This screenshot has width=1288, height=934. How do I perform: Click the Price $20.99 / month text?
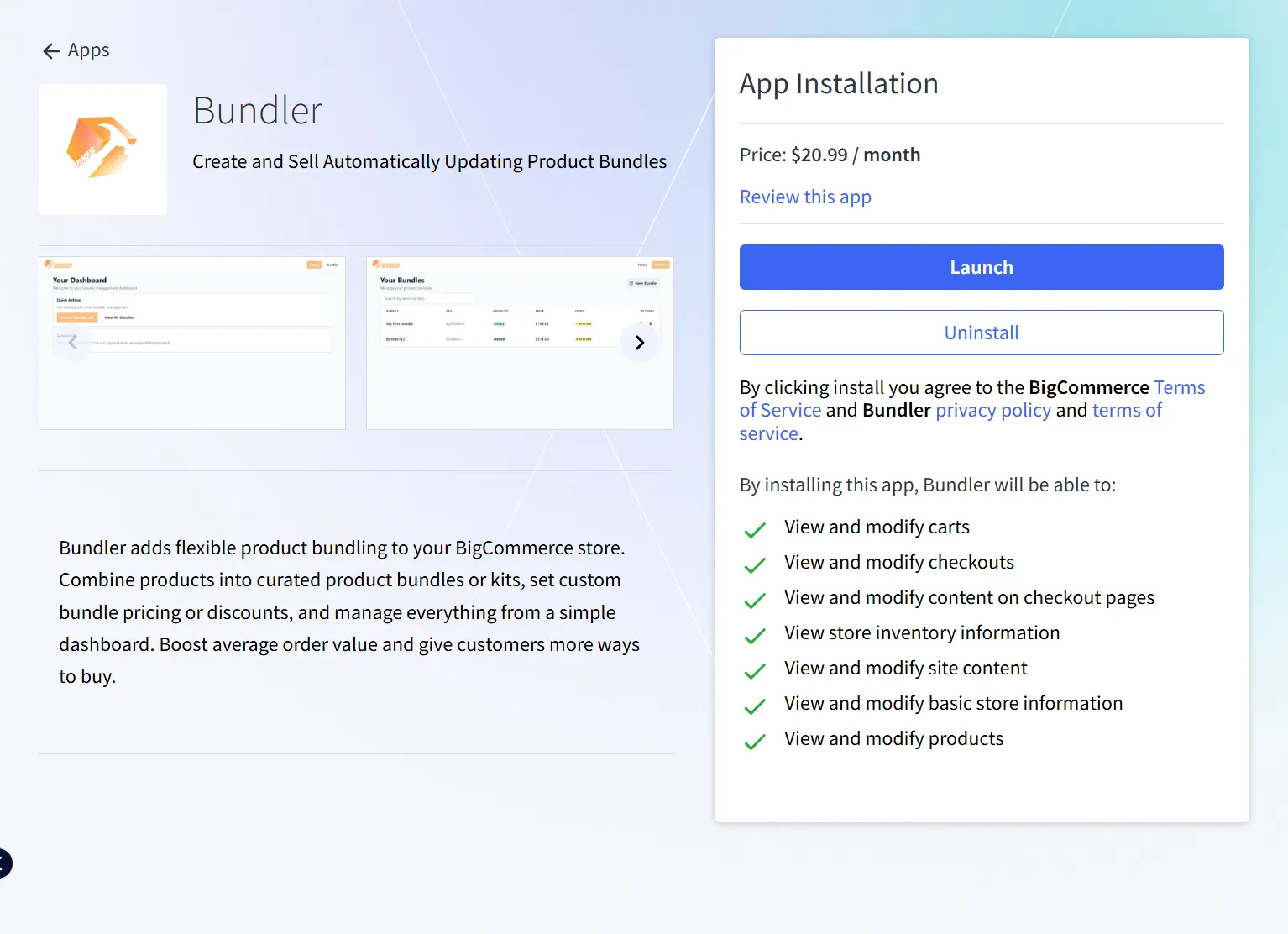click(x=830, y=155)
